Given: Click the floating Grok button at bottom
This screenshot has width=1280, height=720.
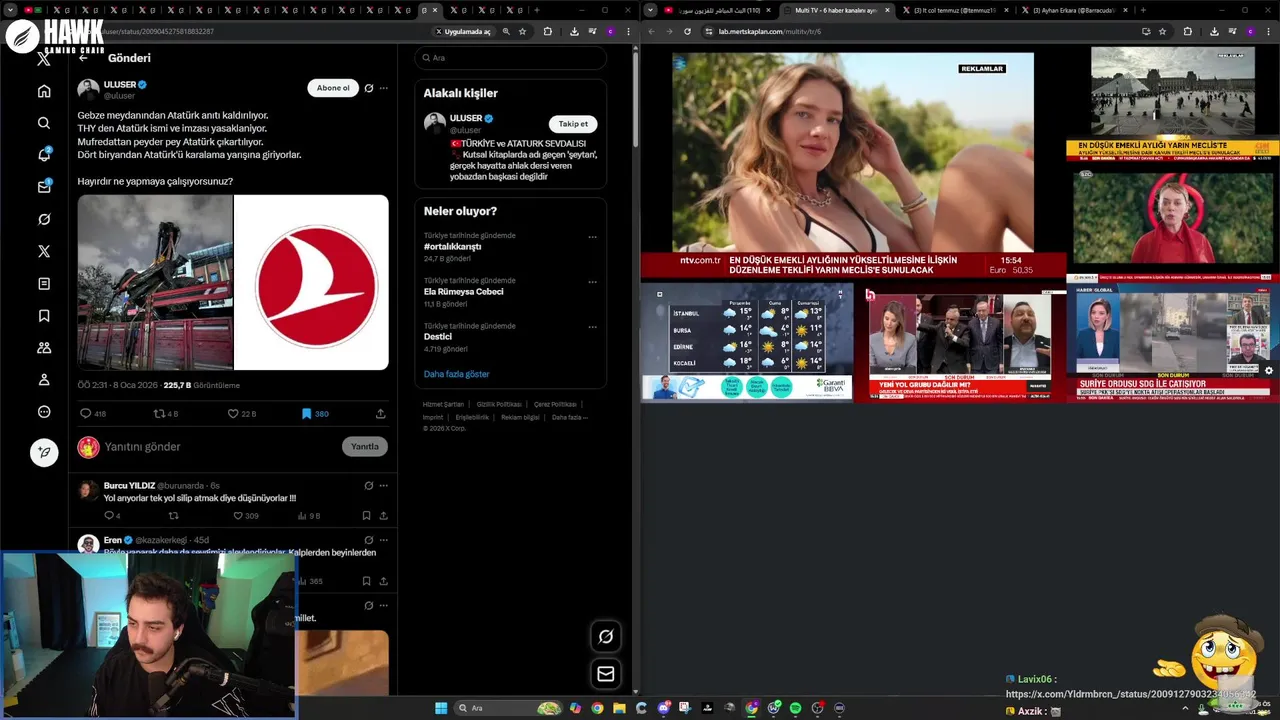Looking at the screenshot, I should (x=605, y=636).
